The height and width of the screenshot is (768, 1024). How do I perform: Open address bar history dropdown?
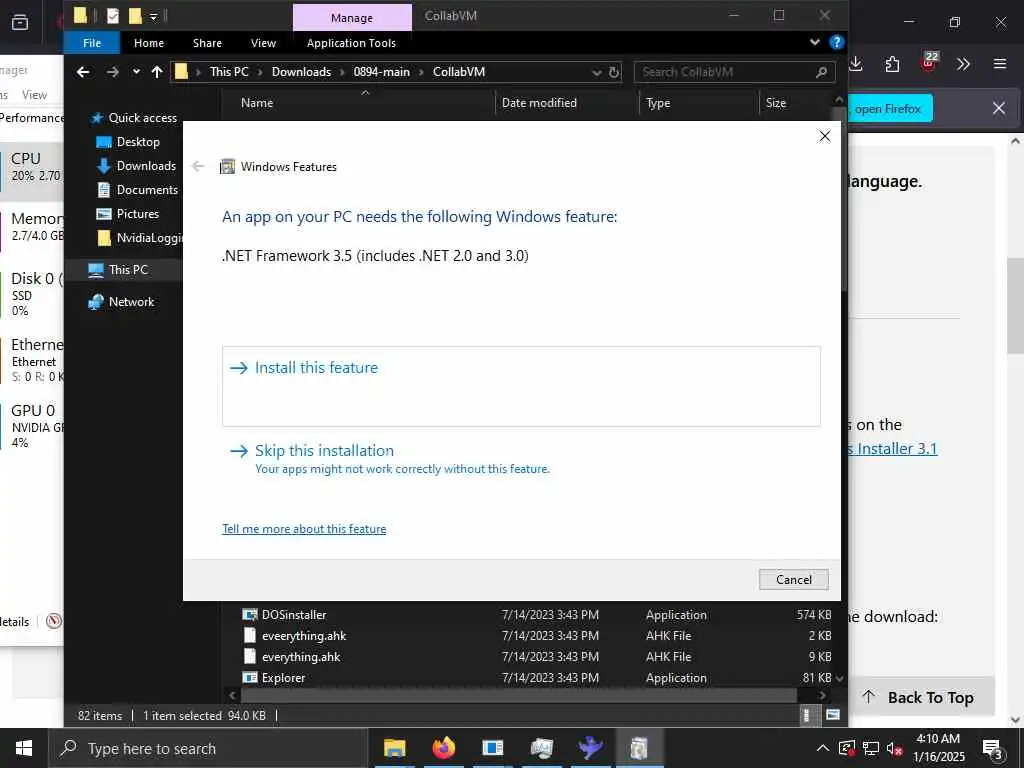tap(596, 72)
